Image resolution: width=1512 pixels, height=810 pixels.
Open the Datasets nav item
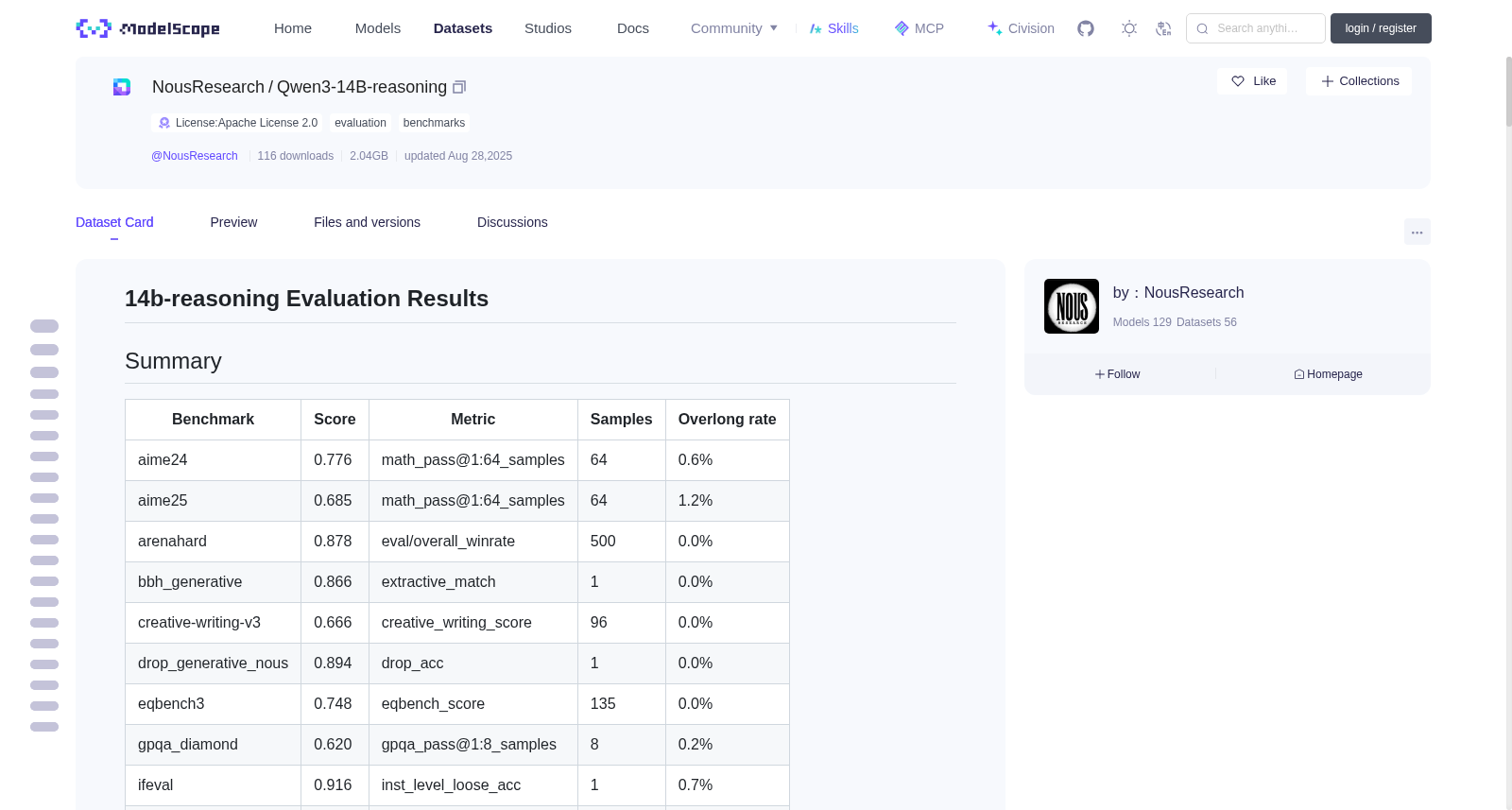tap(463, 28)
